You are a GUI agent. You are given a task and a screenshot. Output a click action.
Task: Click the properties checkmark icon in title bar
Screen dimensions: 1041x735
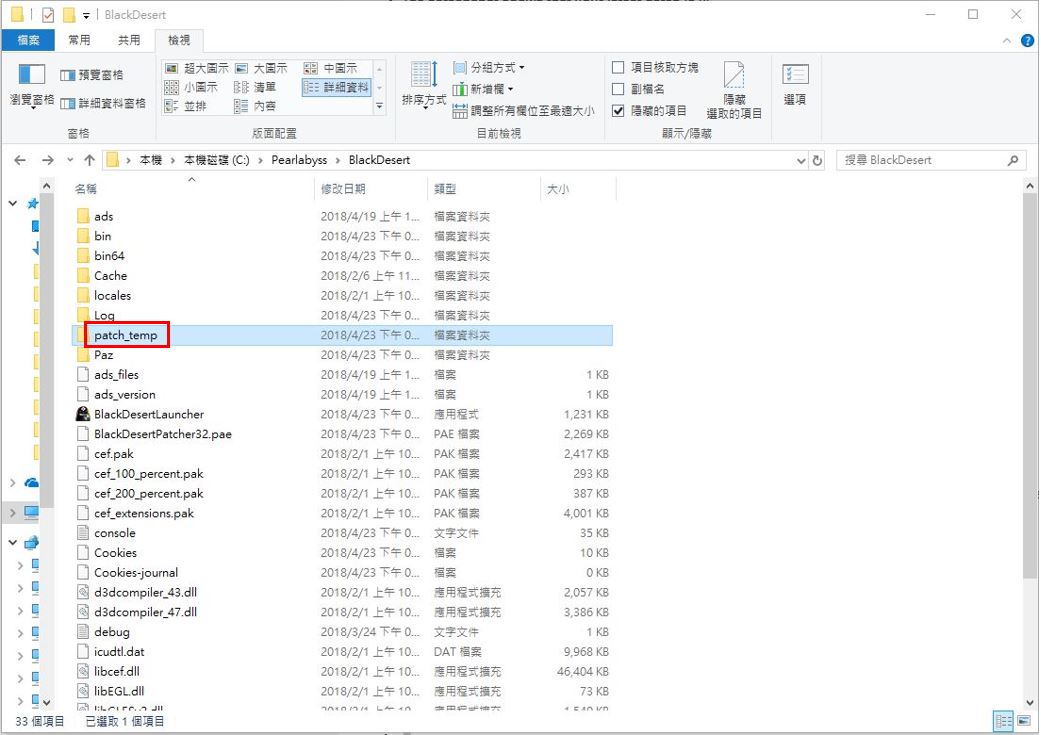click(x=48, y=15)
